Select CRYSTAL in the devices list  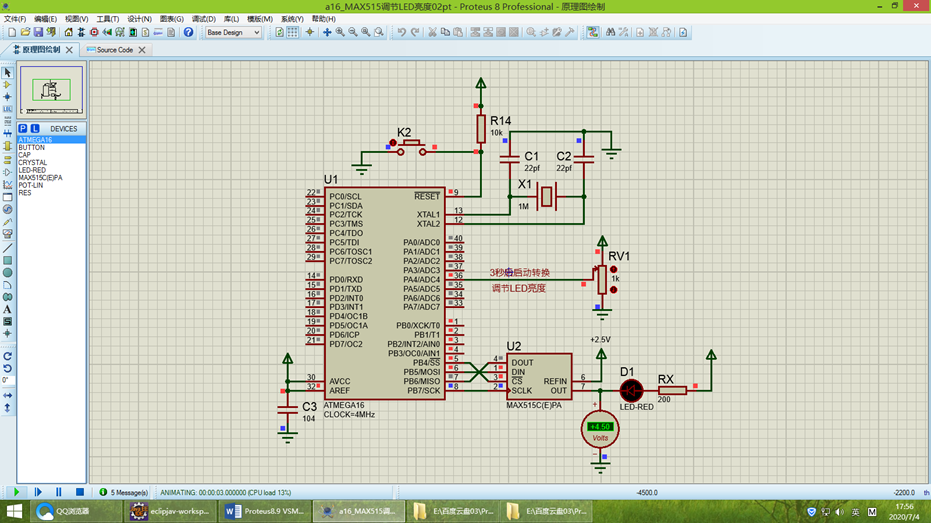52,163
